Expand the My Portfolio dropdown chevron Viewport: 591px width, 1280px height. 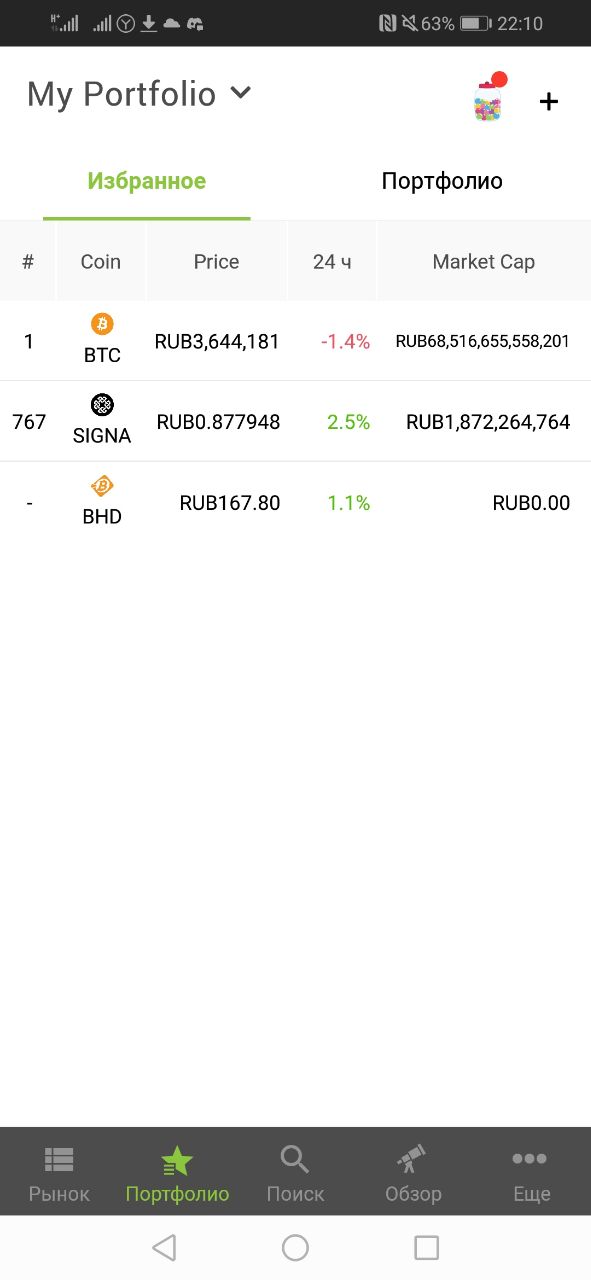click(x=240, y=93)
